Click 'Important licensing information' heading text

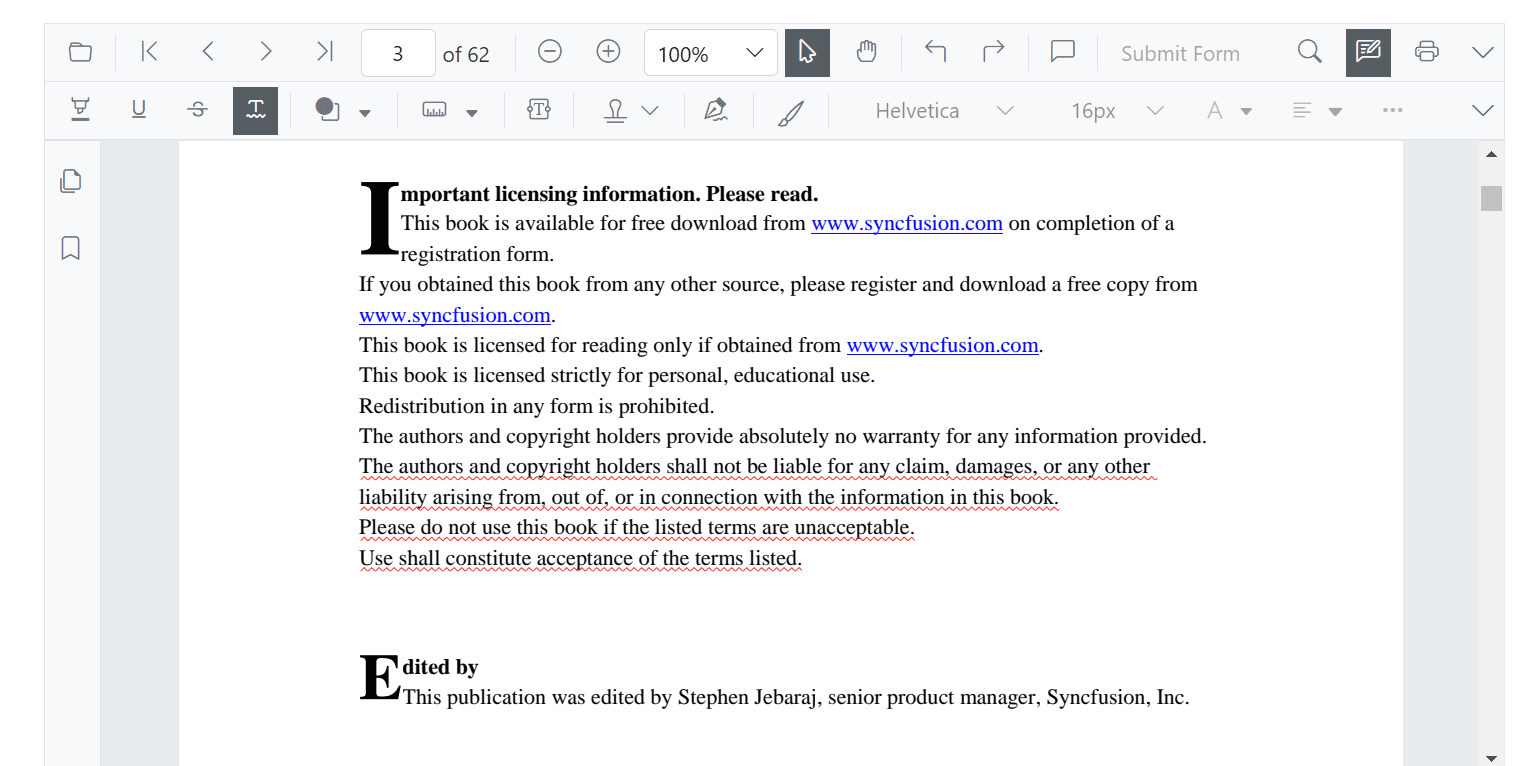point(610,194)
